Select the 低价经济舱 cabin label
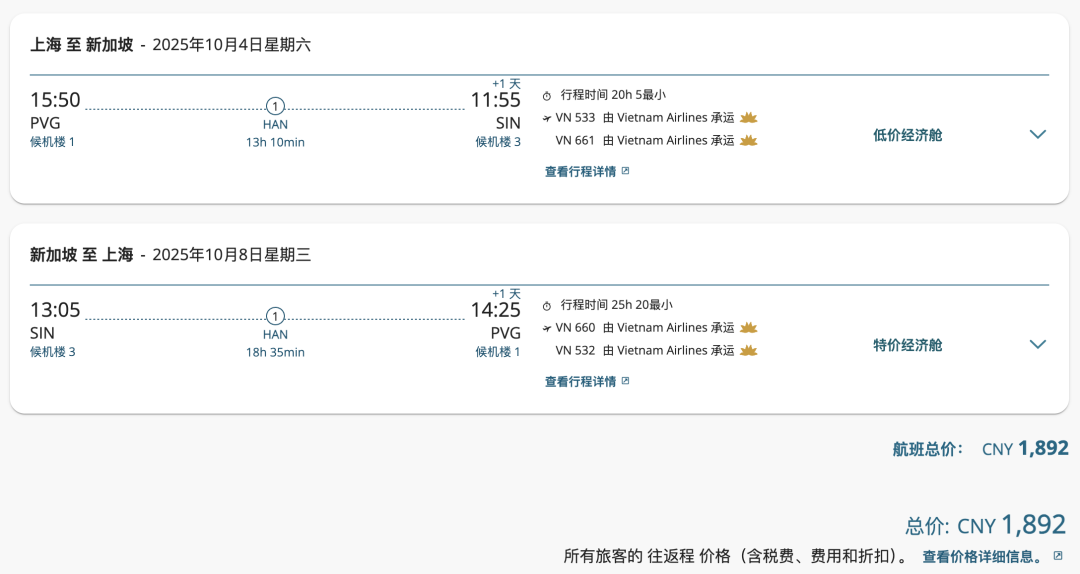The image size is (1080, 574). (x=907, y=135)
